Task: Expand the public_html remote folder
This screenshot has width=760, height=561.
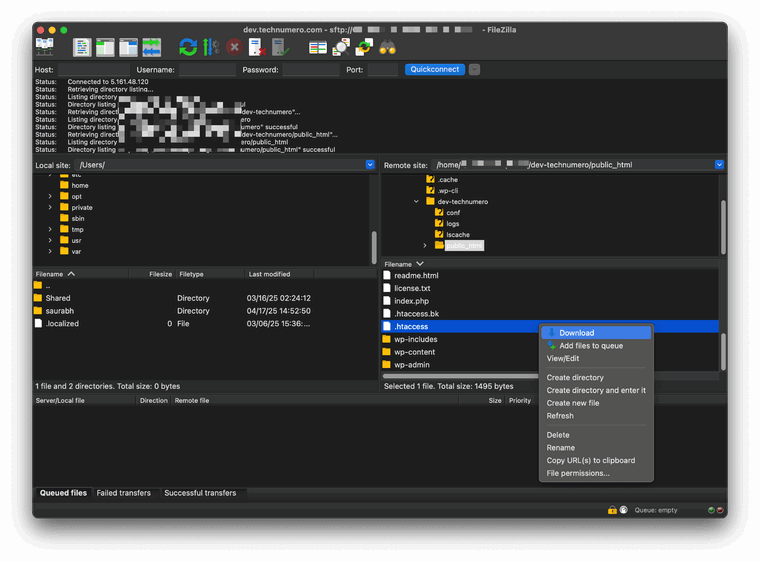Action: [x=425, y=246]
